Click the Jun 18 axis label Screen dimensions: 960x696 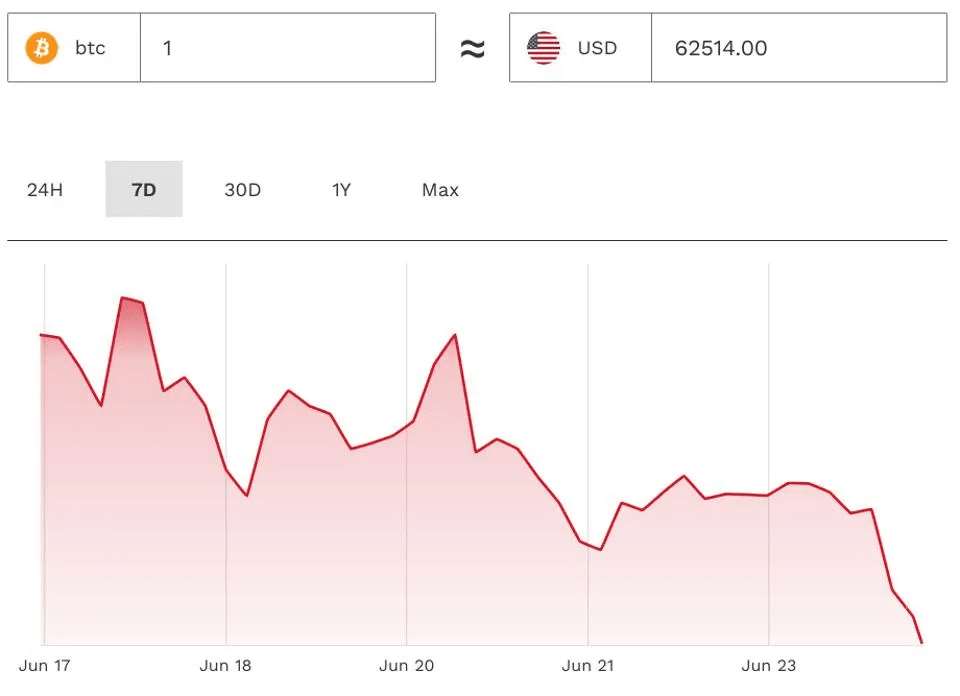225,666
